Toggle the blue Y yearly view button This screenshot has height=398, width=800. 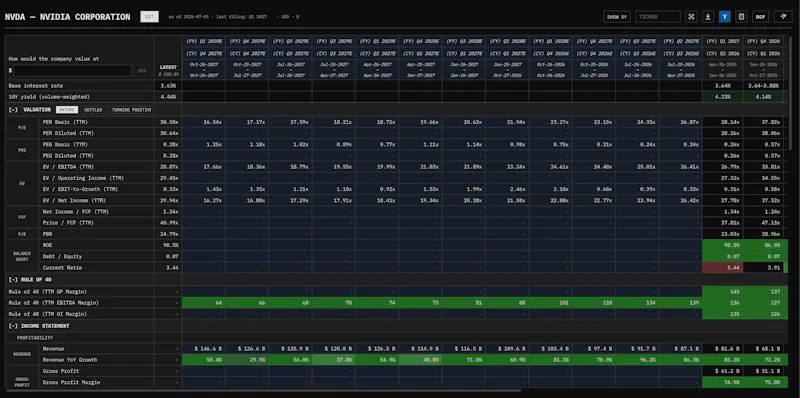[724, 17]
